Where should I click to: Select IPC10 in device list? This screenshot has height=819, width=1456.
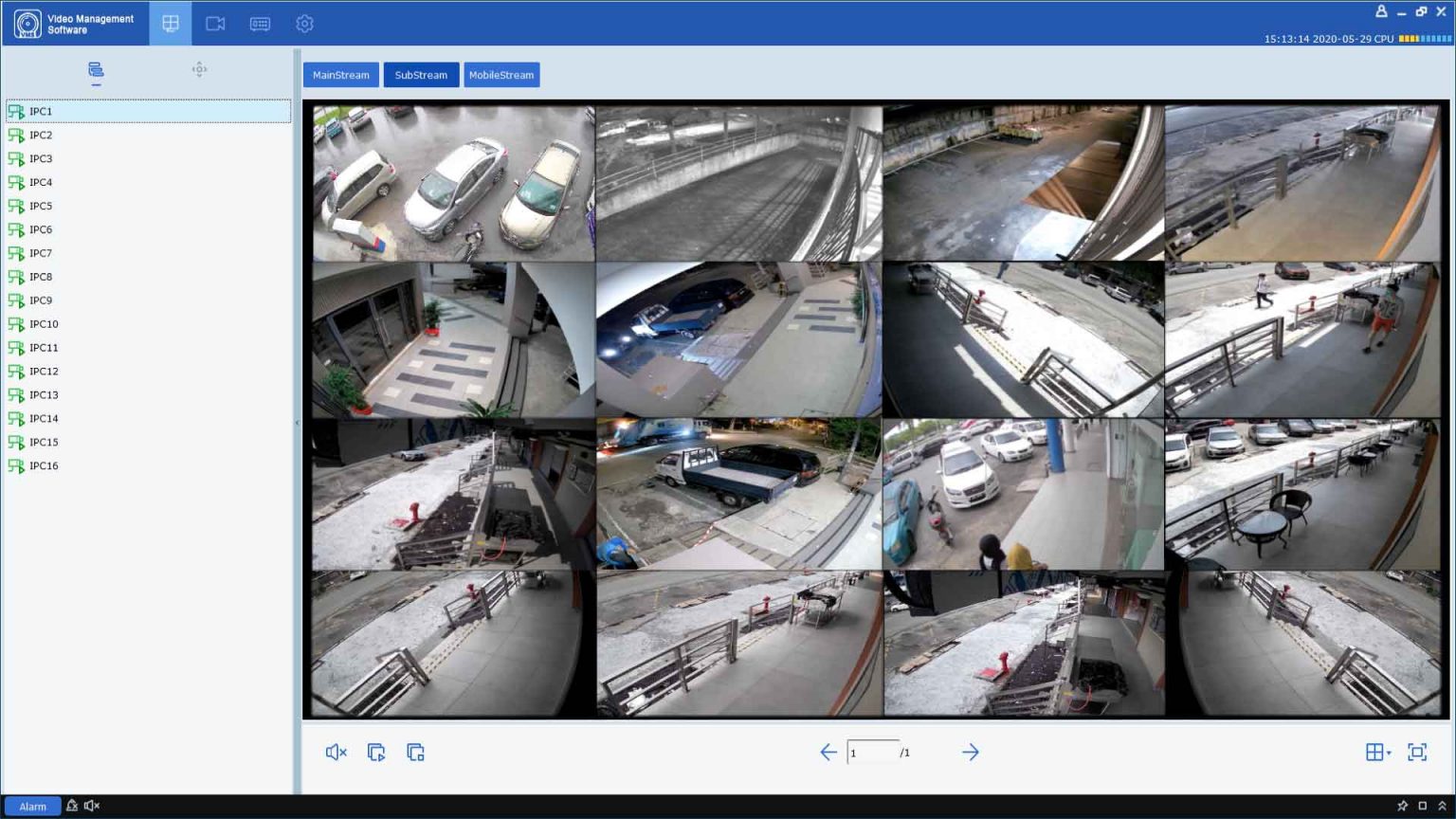[149, 324]
